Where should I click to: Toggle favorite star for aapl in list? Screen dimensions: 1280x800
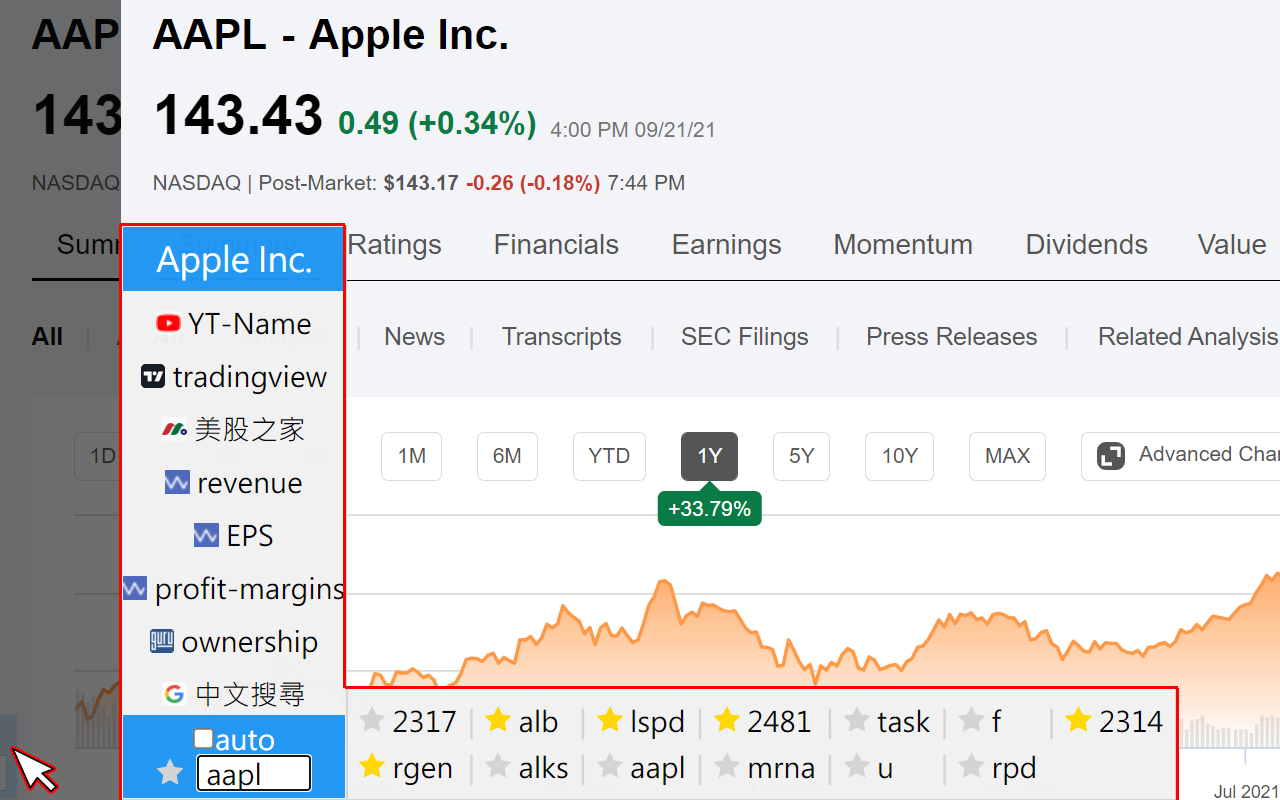pos(610,768)
